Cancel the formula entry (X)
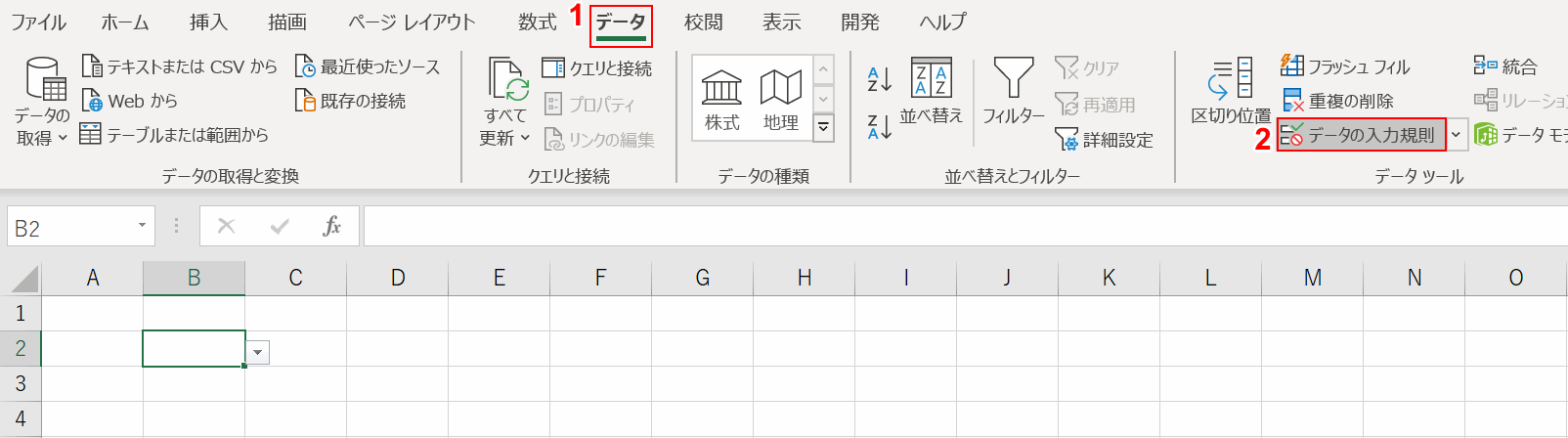The width and height of the screenshot is (1568, 438). [226, 227]
